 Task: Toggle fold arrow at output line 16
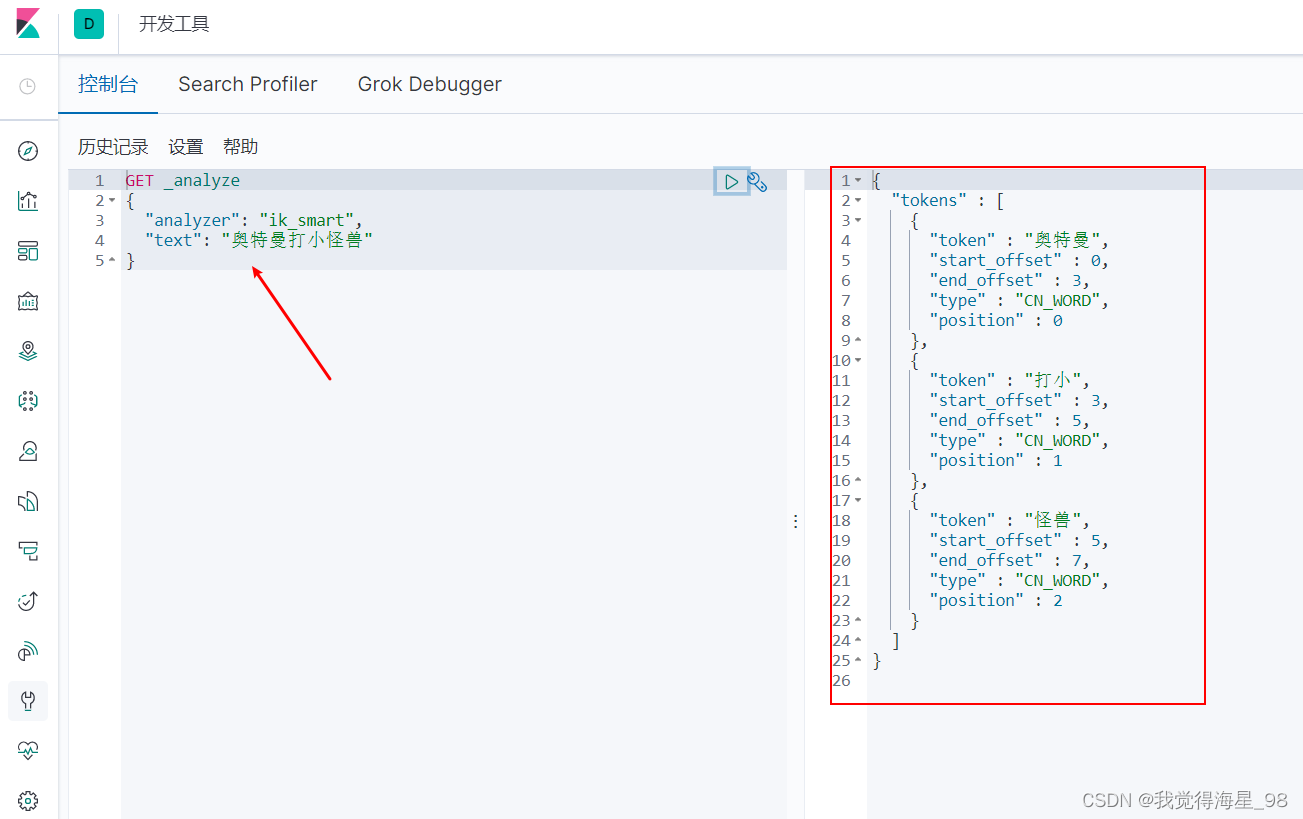(x=858, y=481)
